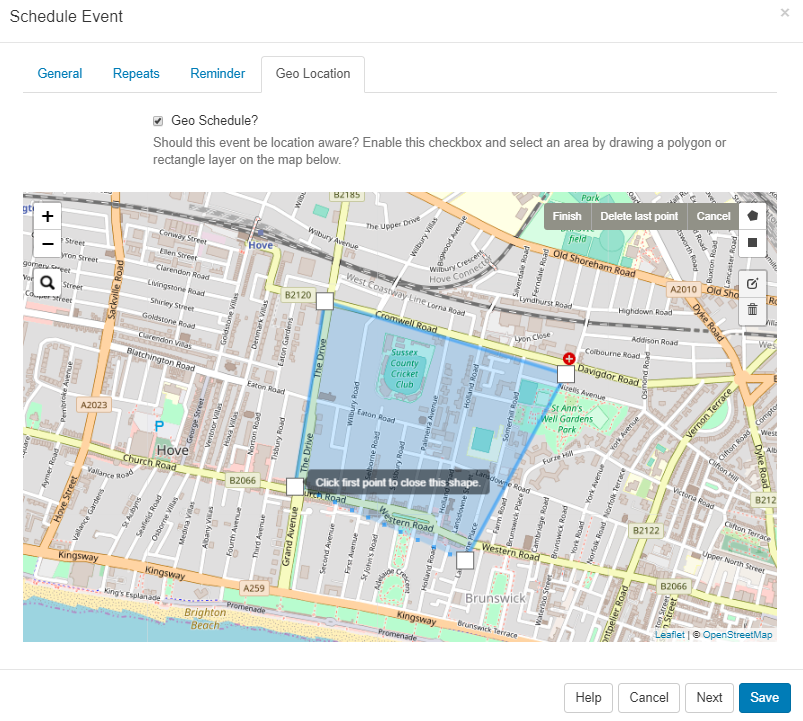803x721 pixels.
Task: Activate the edit layers tool
Action: point(752,283)
